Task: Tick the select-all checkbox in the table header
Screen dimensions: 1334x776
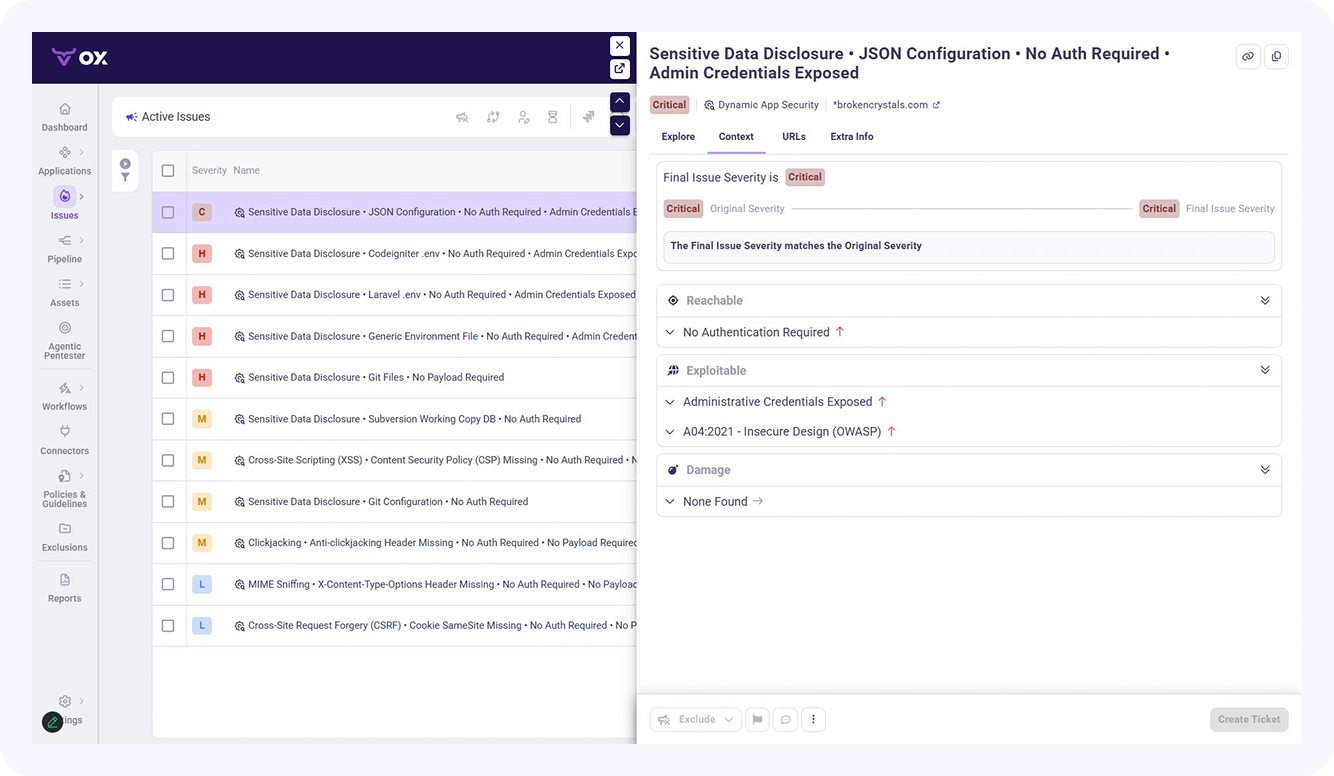Action: click(x=168, y=171)
